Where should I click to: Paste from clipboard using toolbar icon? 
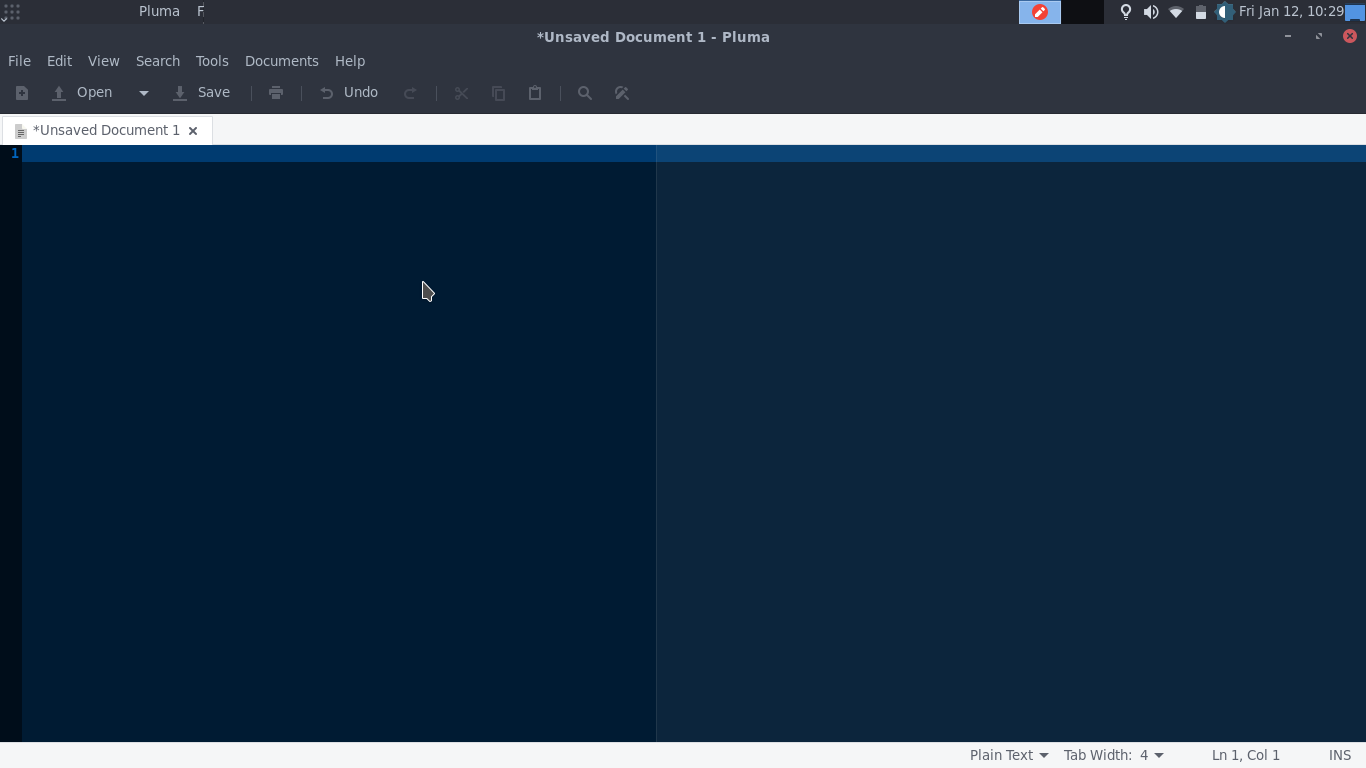click(x=535, y=93)
